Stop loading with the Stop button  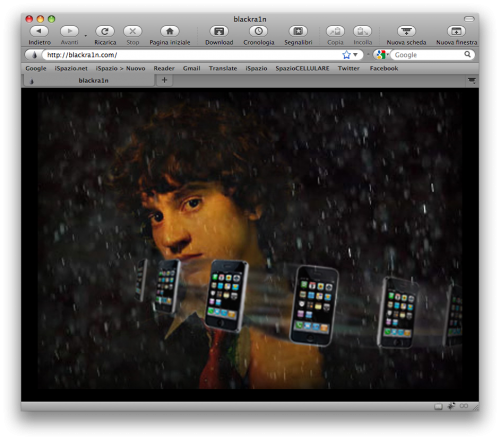(133, 31)
